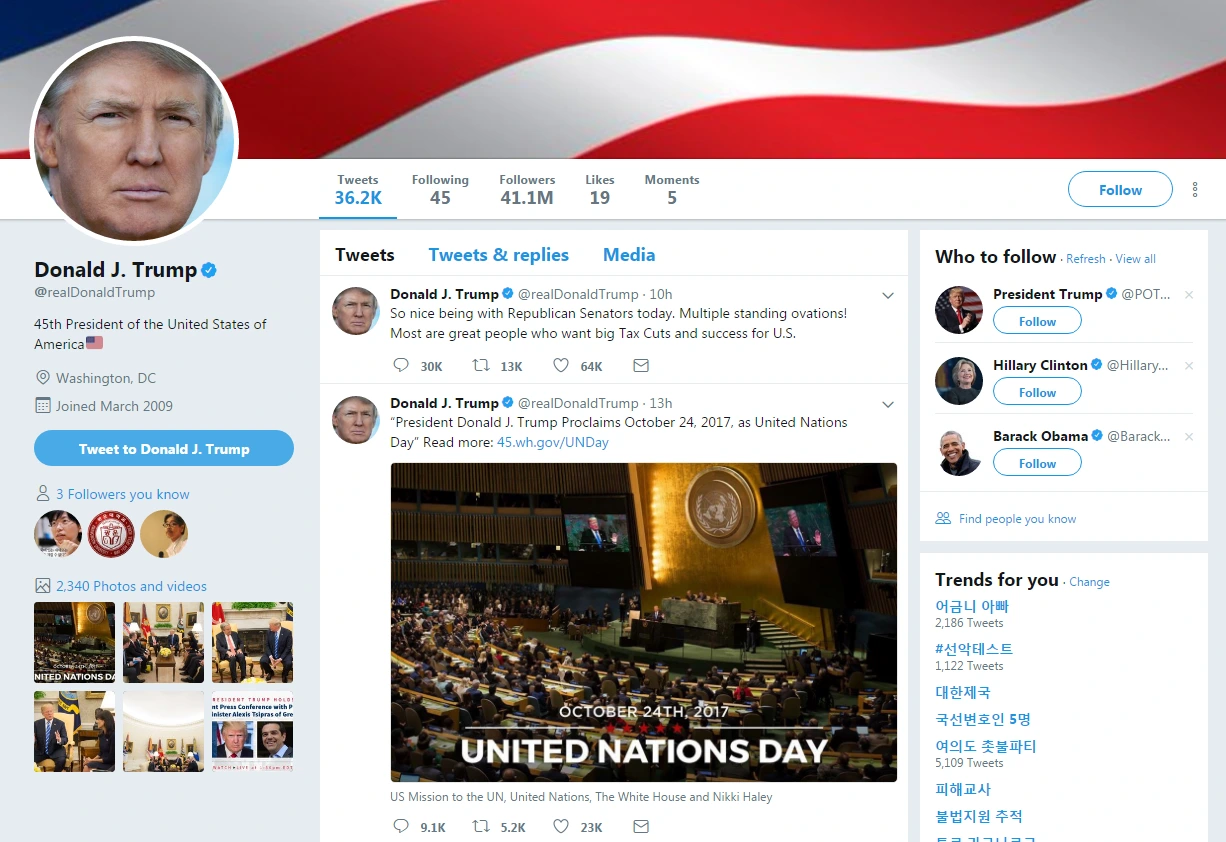Reply to the Republican Senators tweet
The image size is (1226, 842).
pyautogui.click(x=401, y=366)
